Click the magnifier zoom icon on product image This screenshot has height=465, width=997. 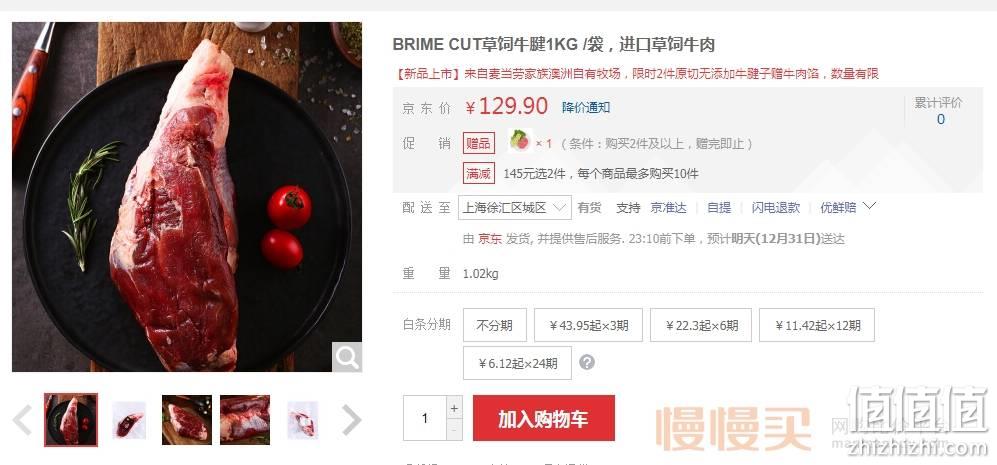347,357
